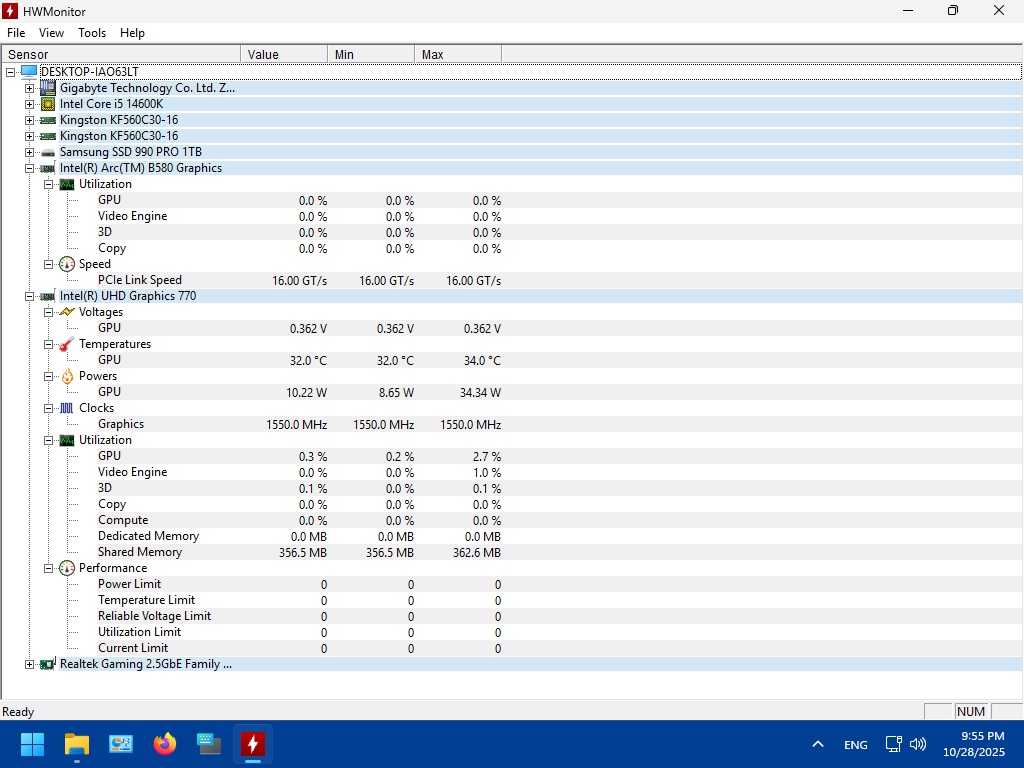Expand the Gigabyte Technology motherboard node
Image resolution: width=1024 pixels, height=768 pixels.
click(30, 88)
